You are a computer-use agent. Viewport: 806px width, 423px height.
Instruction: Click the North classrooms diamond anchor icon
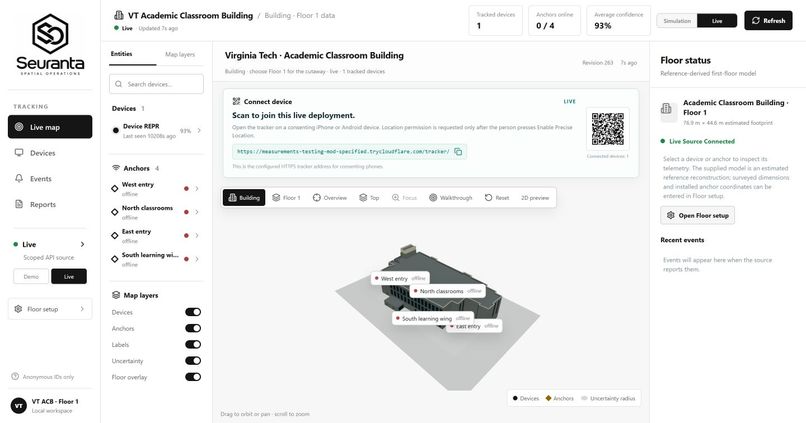coord(115,212)
